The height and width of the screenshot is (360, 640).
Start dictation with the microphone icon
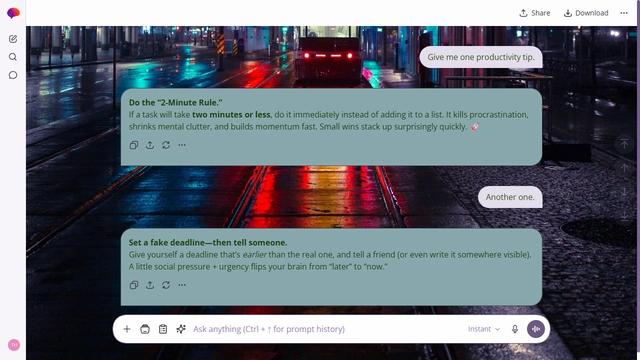coord(515,329)
